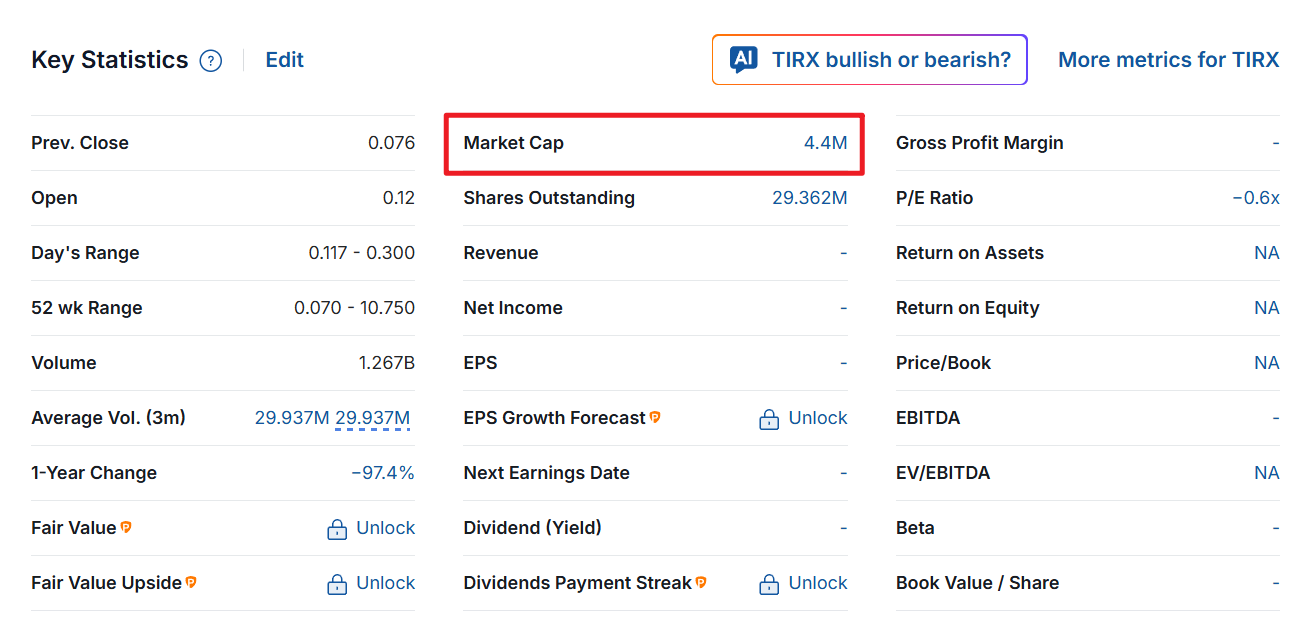Open More metrics for TIRX link
This screenshot has width=1307, height=643.
[x=1168, y=60]
